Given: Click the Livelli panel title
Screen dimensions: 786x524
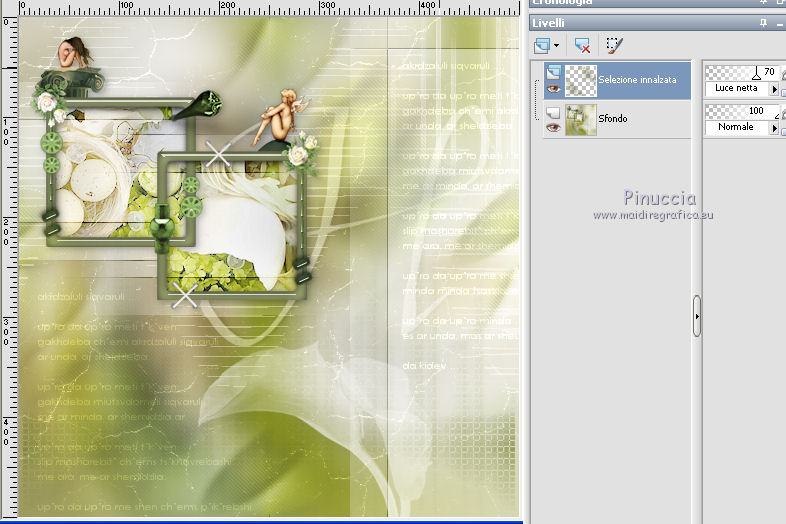Looking at the screenshot, I should (x=548, y=23).
